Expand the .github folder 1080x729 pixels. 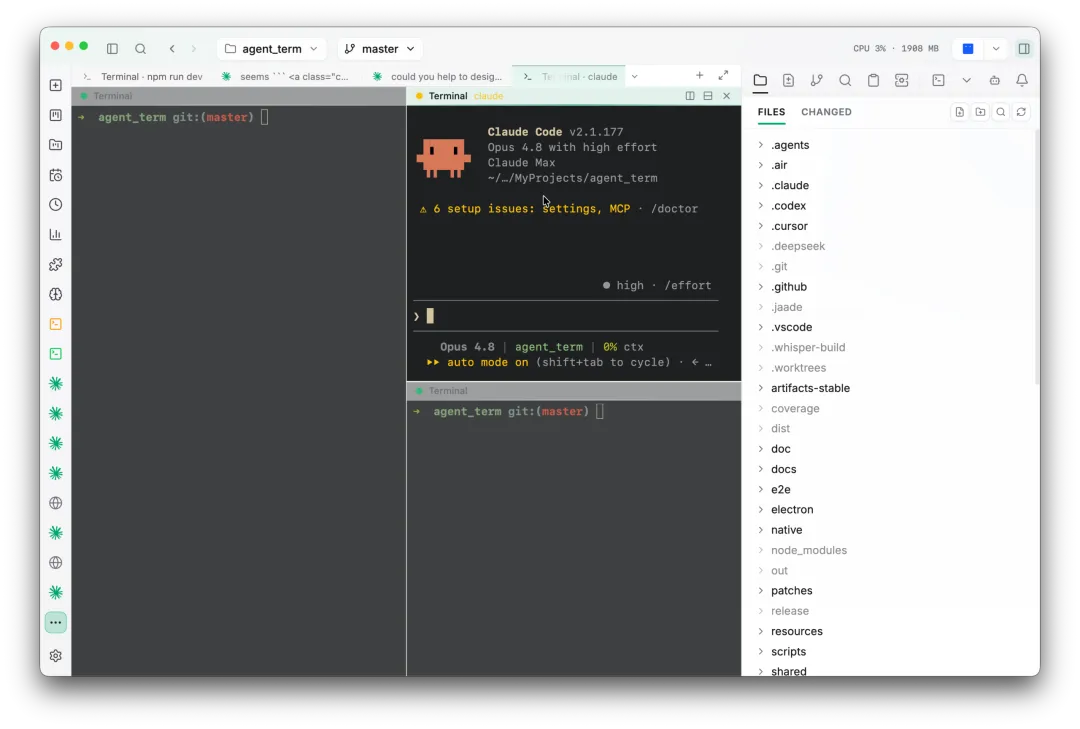click(x=760, y=287)
